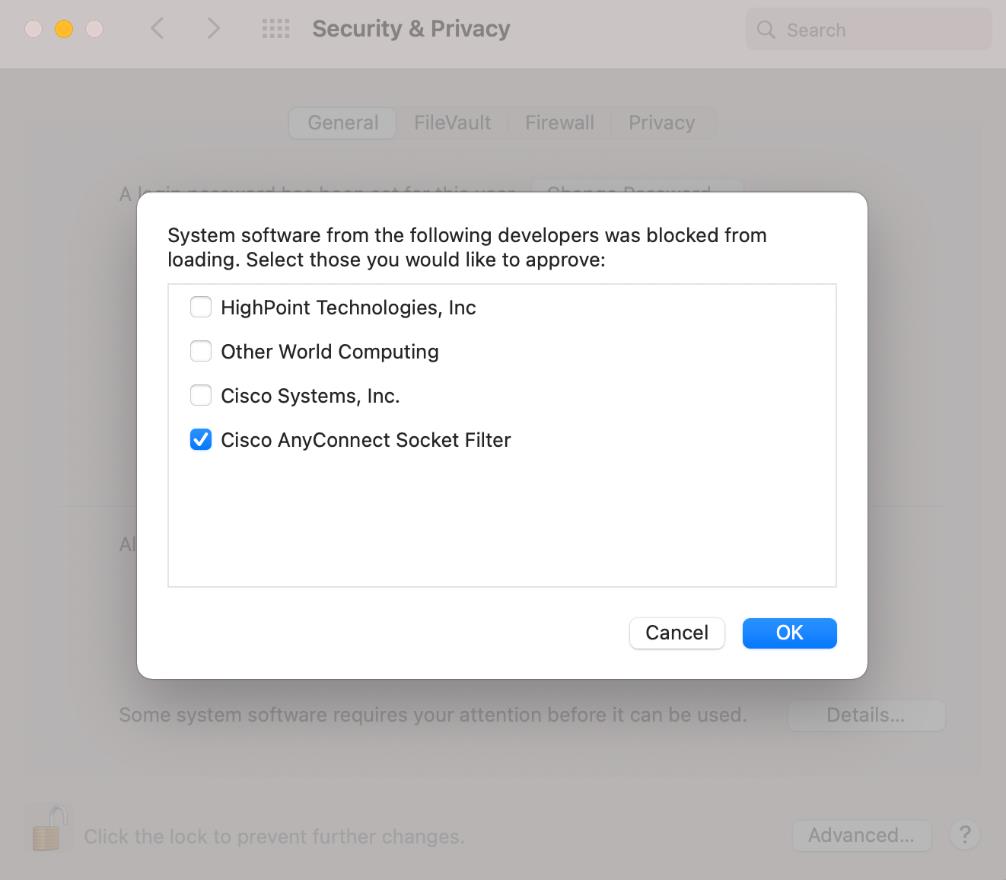Click the magnifying glass search icon
Image resolution: width=1006 pixels, height=880 pixels.
767,30
